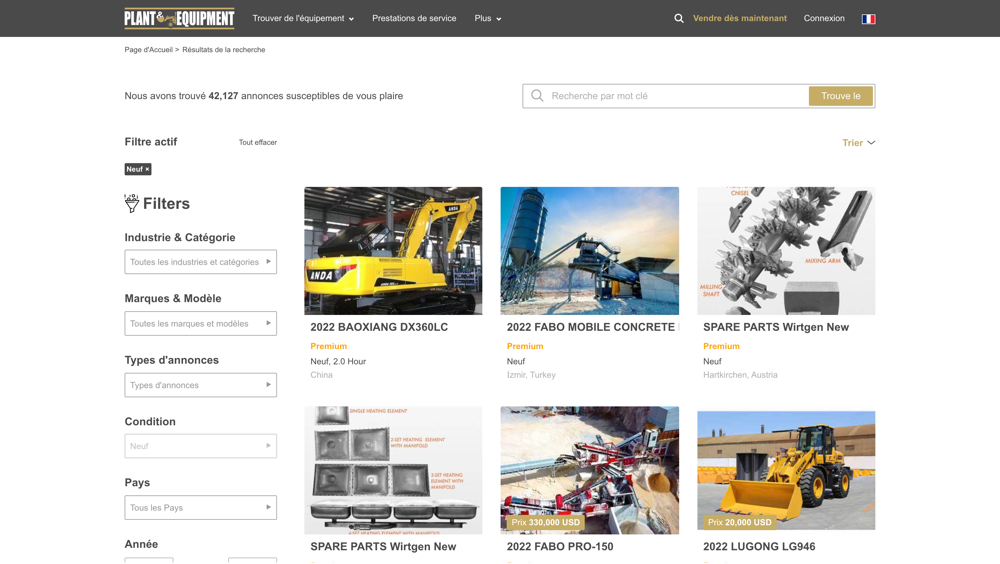Click the Izmir, Turkey location text
The height and width of the screenshot is (564, 1000).
coord(531,375)
